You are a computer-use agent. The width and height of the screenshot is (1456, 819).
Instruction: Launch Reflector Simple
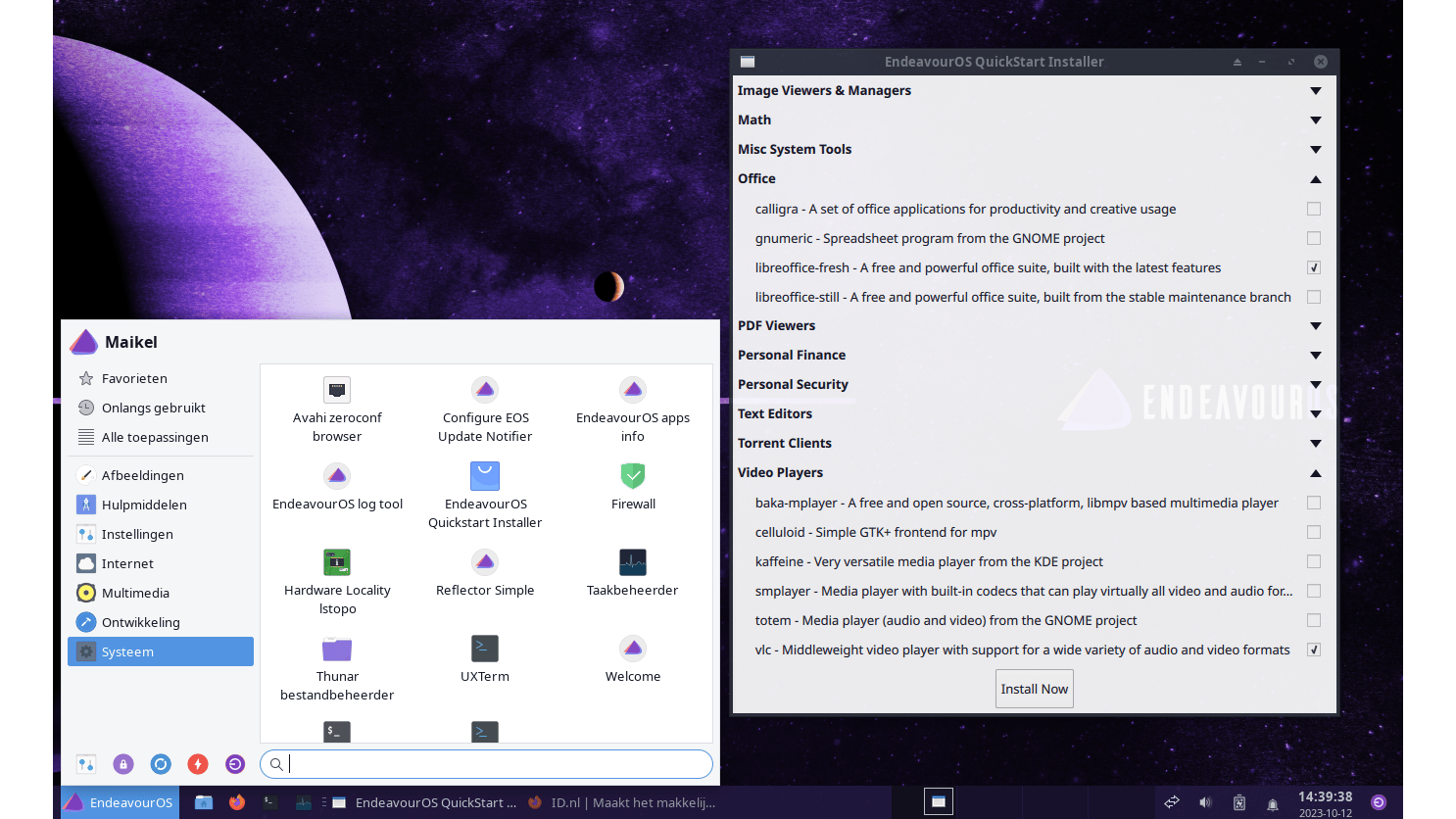point(485,563)
